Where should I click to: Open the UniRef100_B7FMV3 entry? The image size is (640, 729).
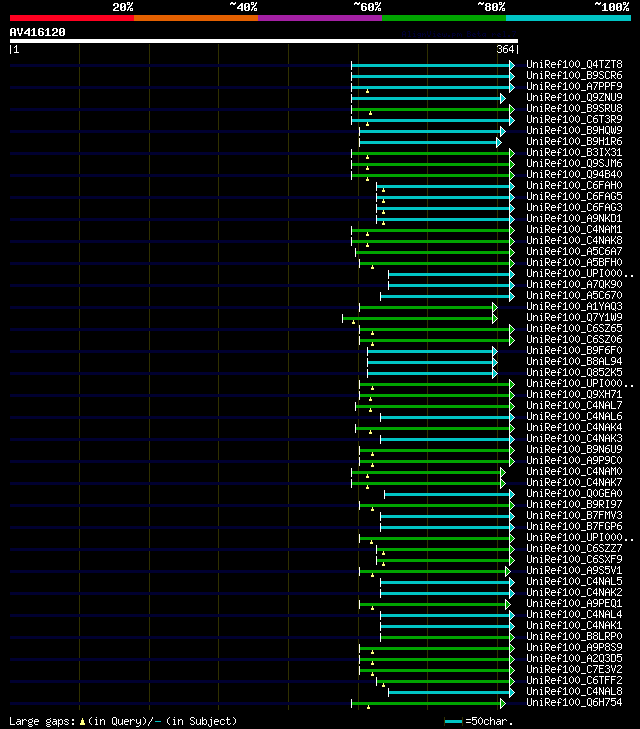pos(574,516)
